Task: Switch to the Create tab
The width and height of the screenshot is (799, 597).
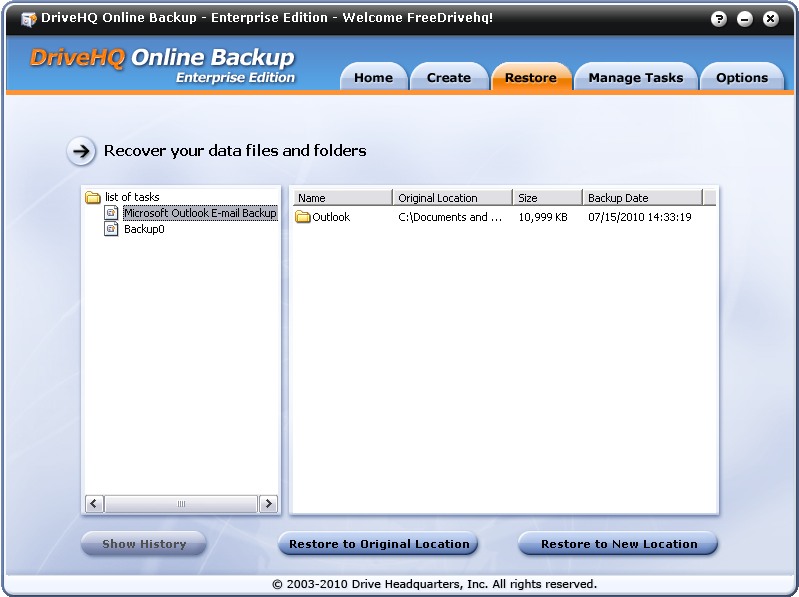Action: pyautogui.click(x=448, y=78)
